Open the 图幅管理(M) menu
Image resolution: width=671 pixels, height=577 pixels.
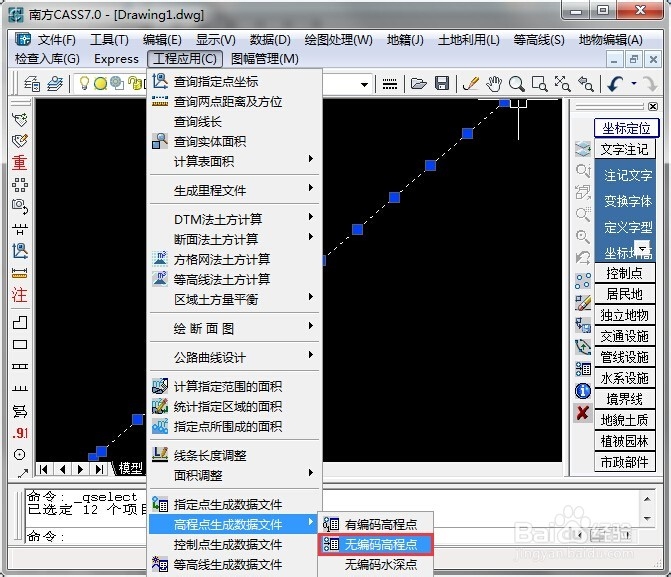264,59
